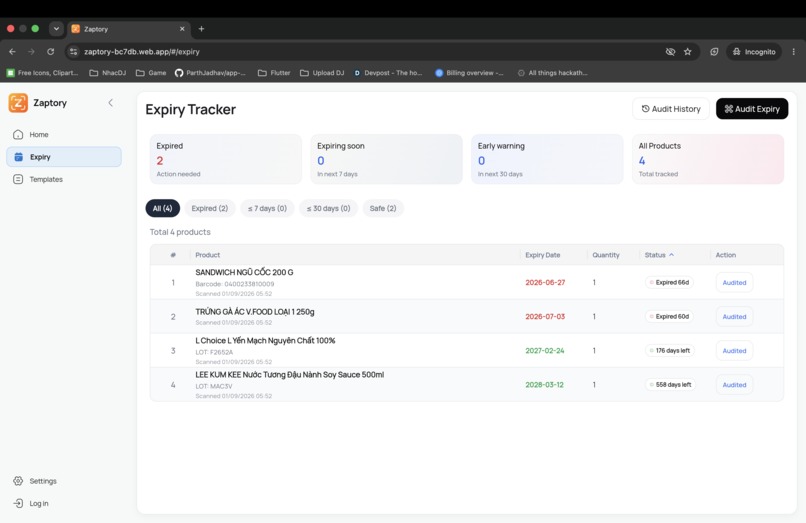
Task: Click product name SANDWICH NGŨ CỐC 200 G
Action: pos(244,272)
